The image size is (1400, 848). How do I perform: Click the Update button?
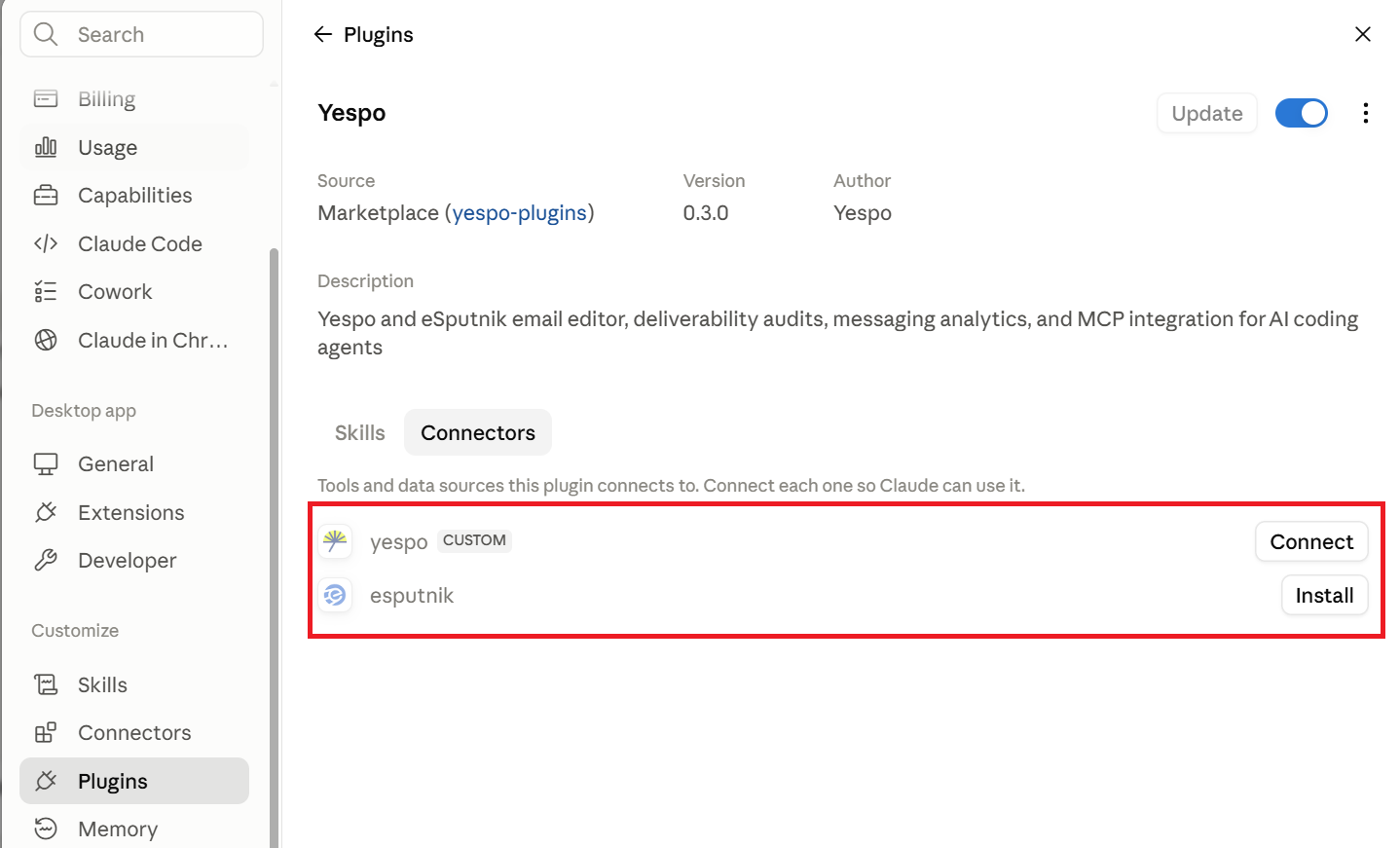[1207, 113]
